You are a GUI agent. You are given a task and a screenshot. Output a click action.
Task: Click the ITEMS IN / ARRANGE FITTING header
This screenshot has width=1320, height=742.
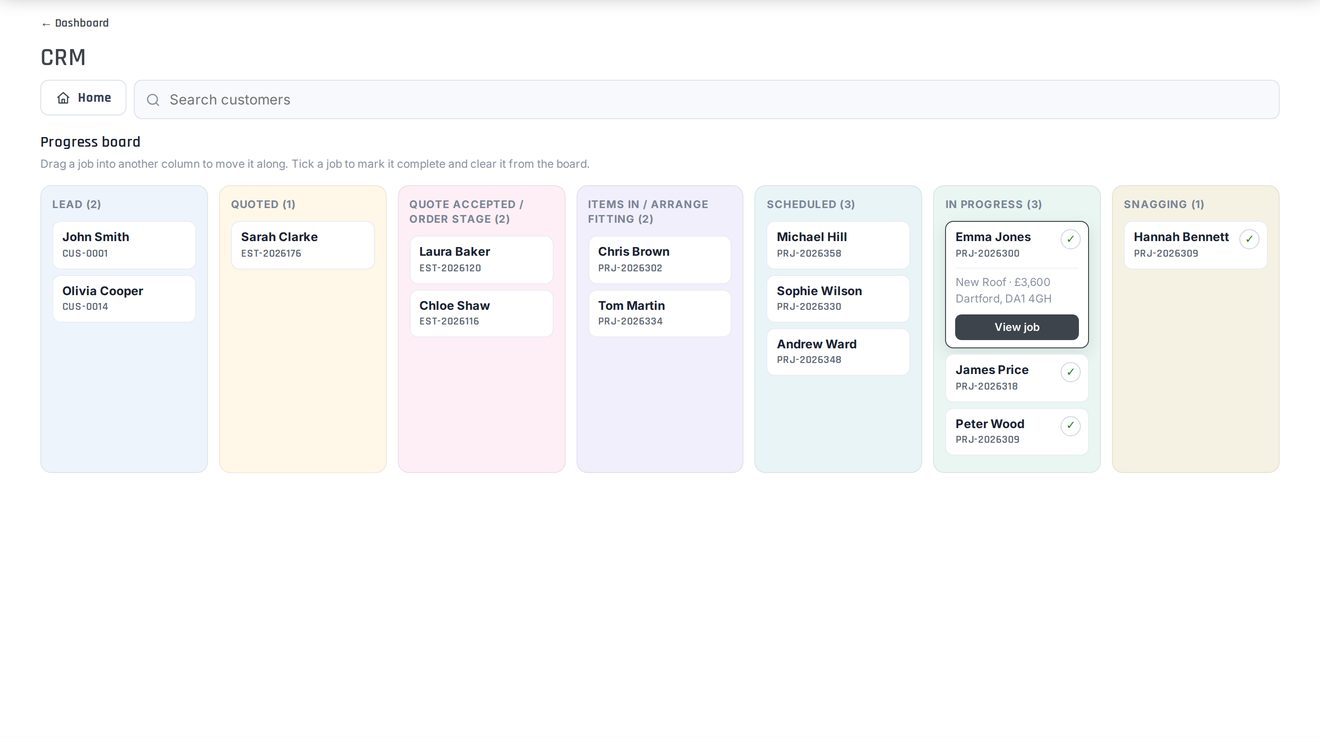coord(648,211)
